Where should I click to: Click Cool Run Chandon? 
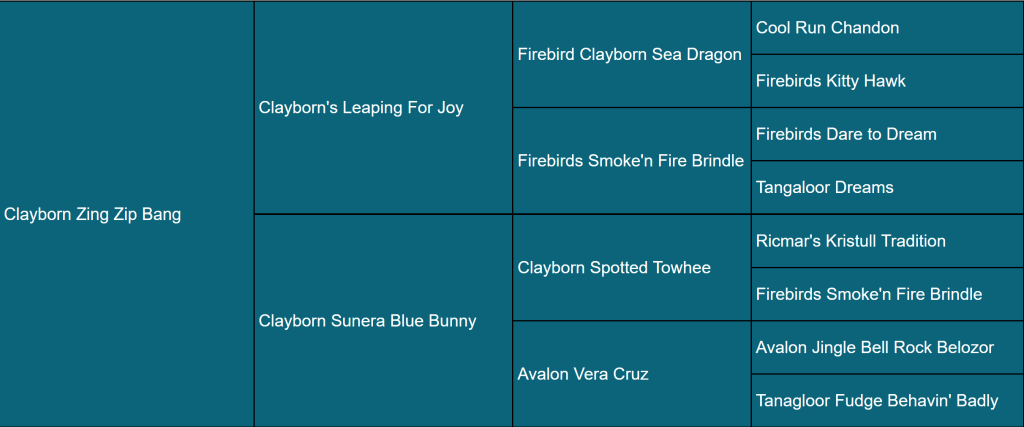(x=827, y=28)
